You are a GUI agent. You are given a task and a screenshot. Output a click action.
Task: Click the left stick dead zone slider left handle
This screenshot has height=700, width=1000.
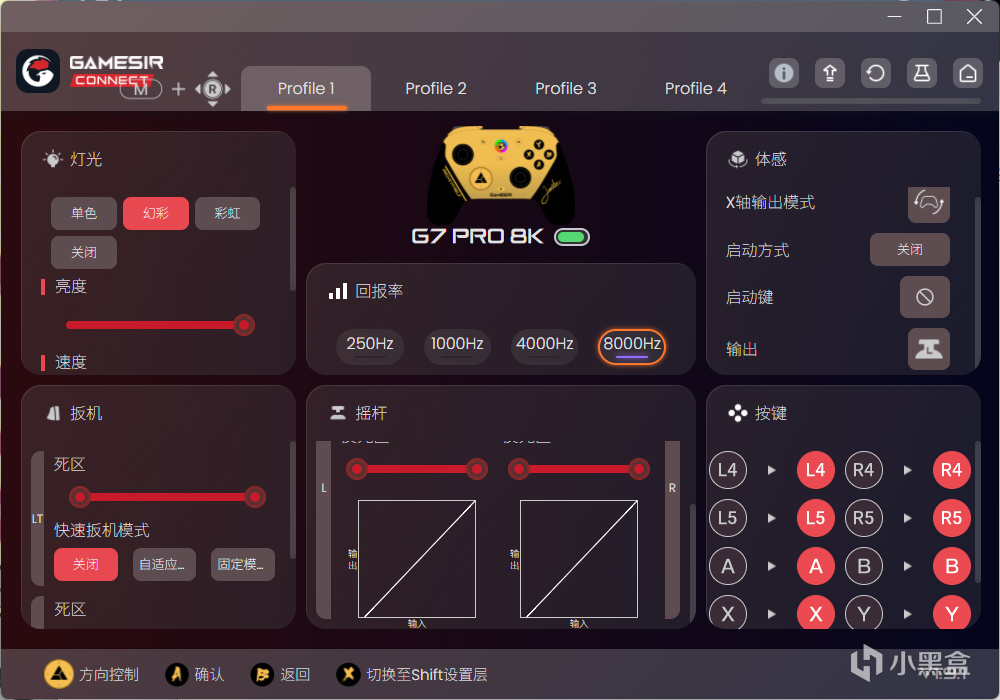(x=357, y=469)
